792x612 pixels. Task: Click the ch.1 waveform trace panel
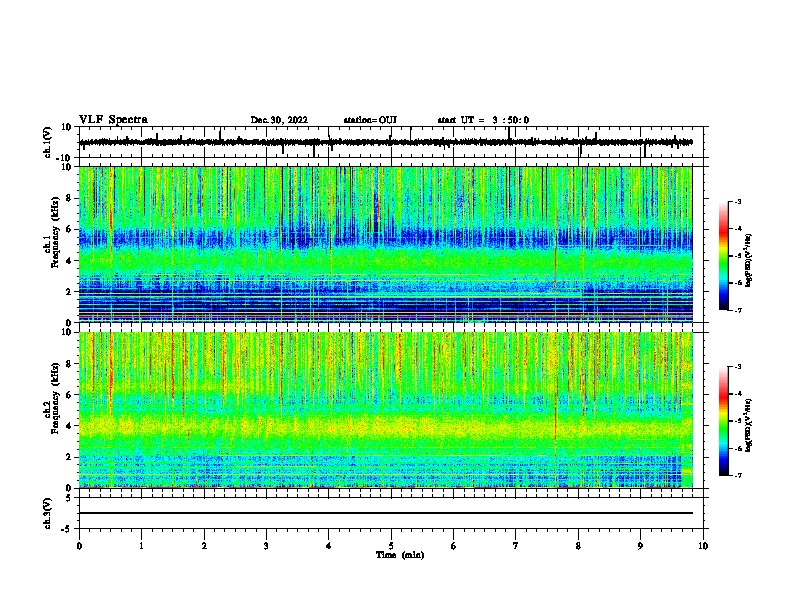pyautogui.click(x=393, y=142)
